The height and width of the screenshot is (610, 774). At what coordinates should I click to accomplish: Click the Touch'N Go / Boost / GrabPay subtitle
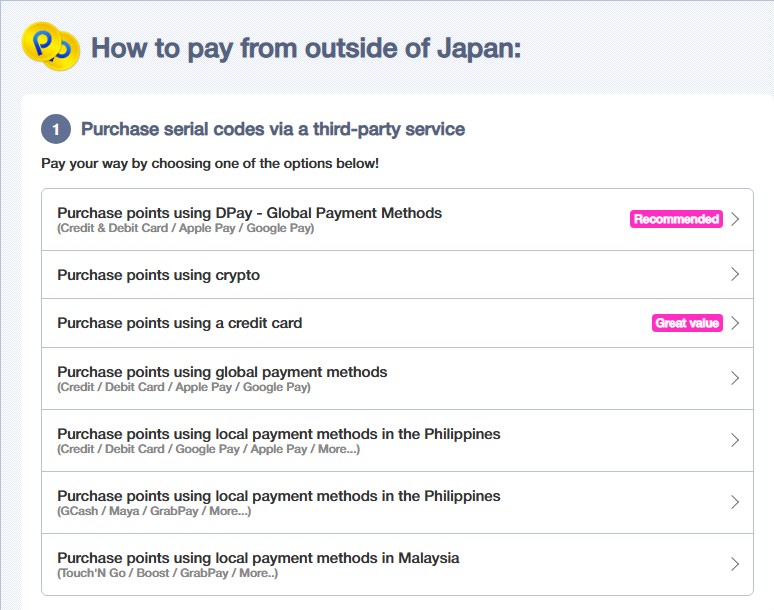[168, 573]
